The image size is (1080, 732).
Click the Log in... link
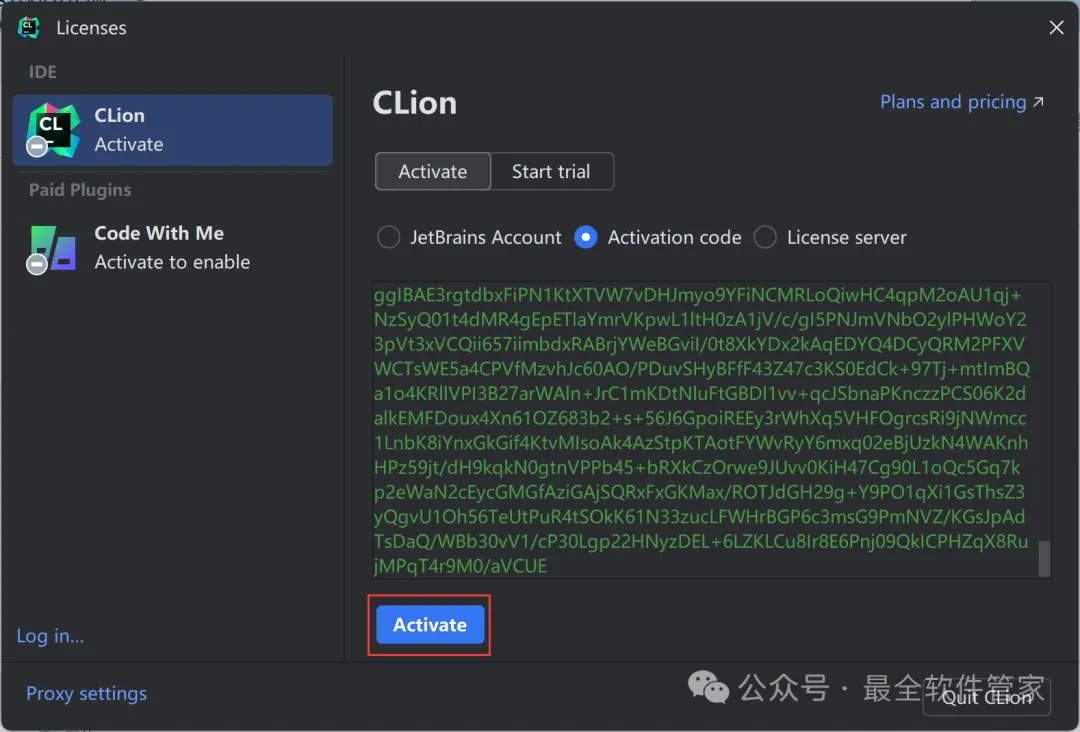click(50, 636)
